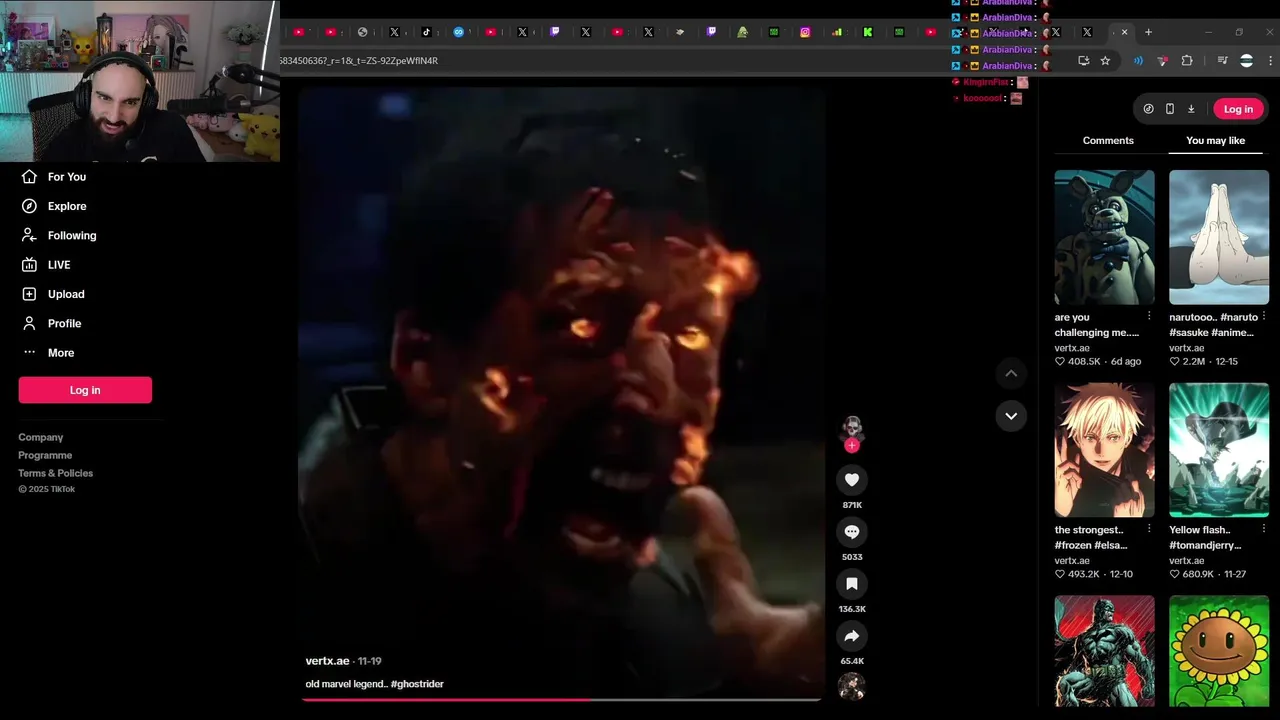Go to the previous video with up arrow
This screenshot has width=1280, height=720.
1011,373
